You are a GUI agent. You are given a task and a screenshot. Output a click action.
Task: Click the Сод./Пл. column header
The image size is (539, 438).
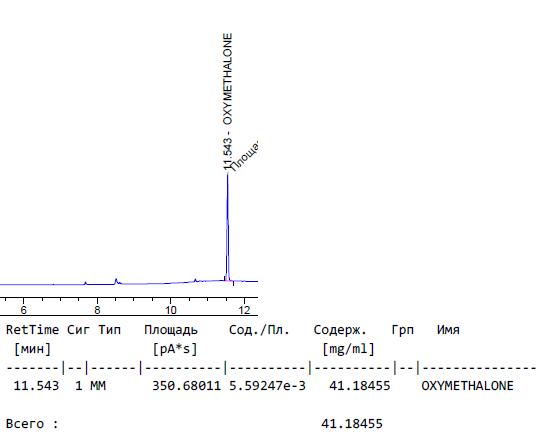click(260, 330)
